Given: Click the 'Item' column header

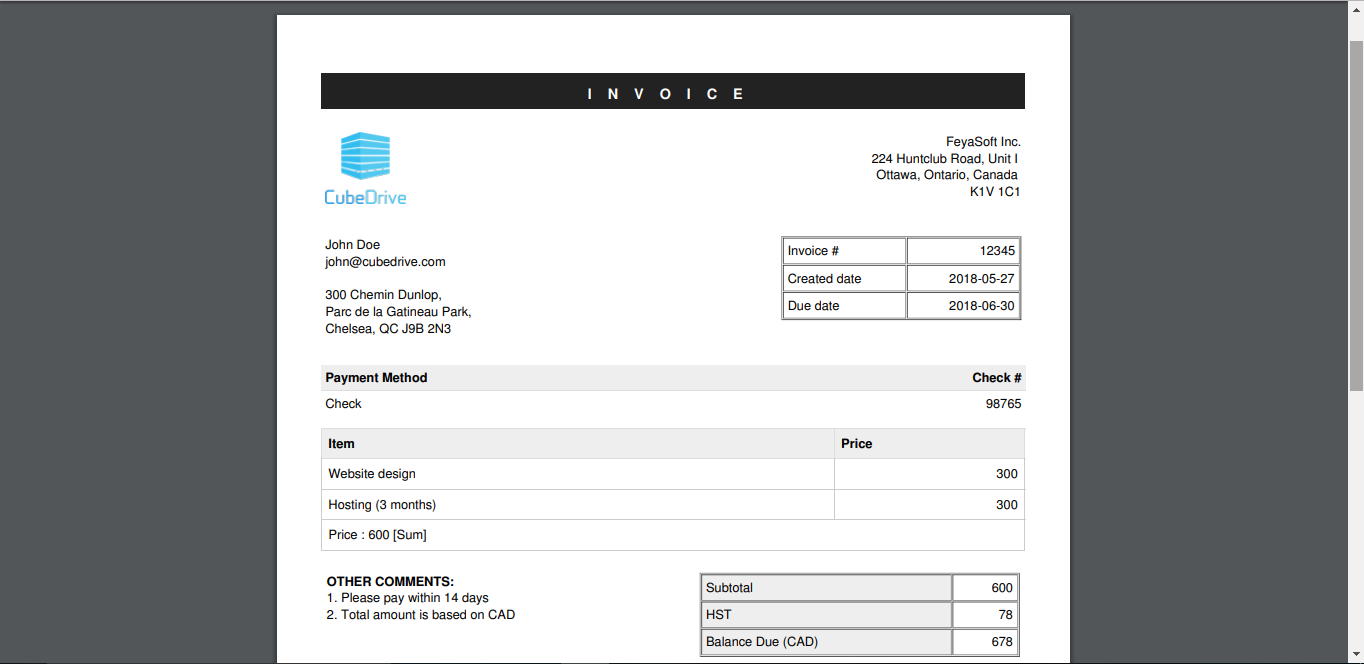Looking at the screenshot, I should (x=578, y=444).
